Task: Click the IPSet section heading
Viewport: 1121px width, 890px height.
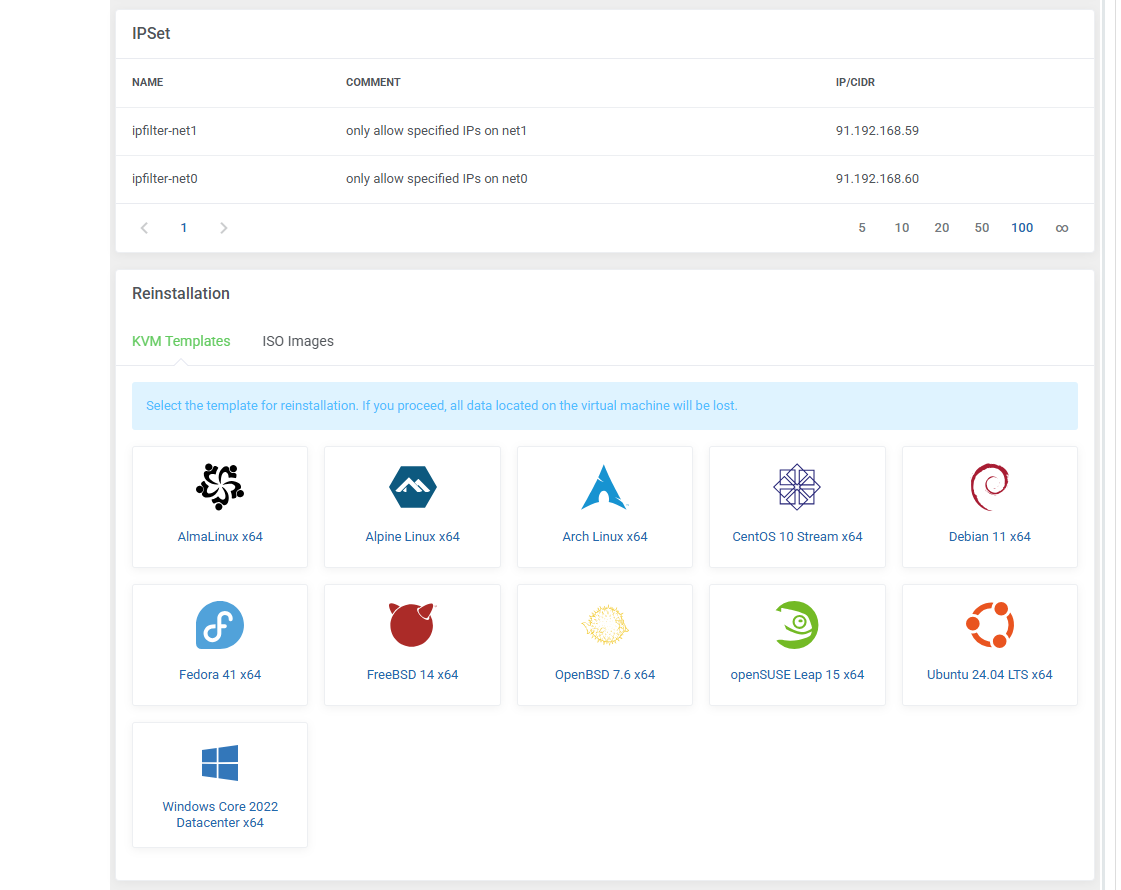Action: pyautogui.click(x=151, y=34)
